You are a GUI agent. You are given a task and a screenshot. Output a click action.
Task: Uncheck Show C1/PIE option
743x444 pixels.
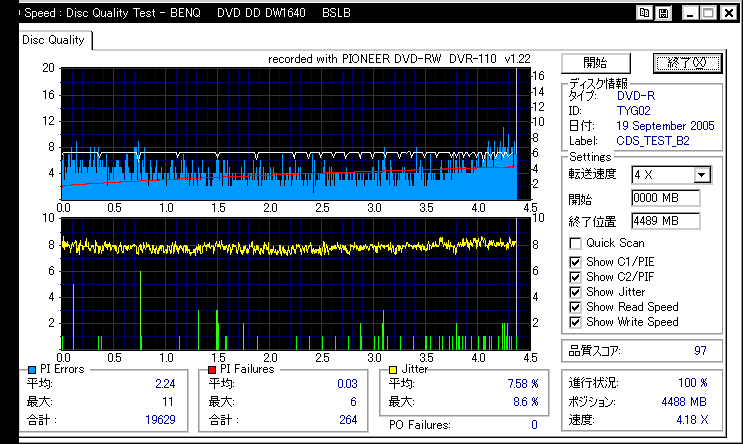tap(575, 262)
